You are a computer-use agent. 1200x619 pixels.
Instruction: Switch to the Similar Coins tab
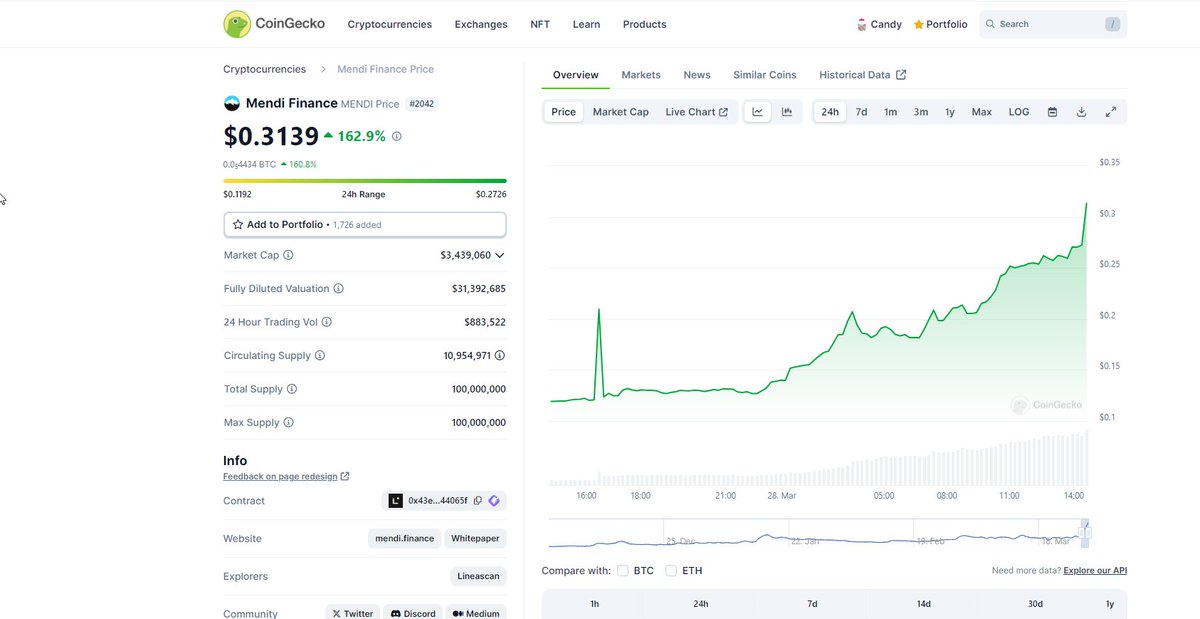(x=765, y=75)
